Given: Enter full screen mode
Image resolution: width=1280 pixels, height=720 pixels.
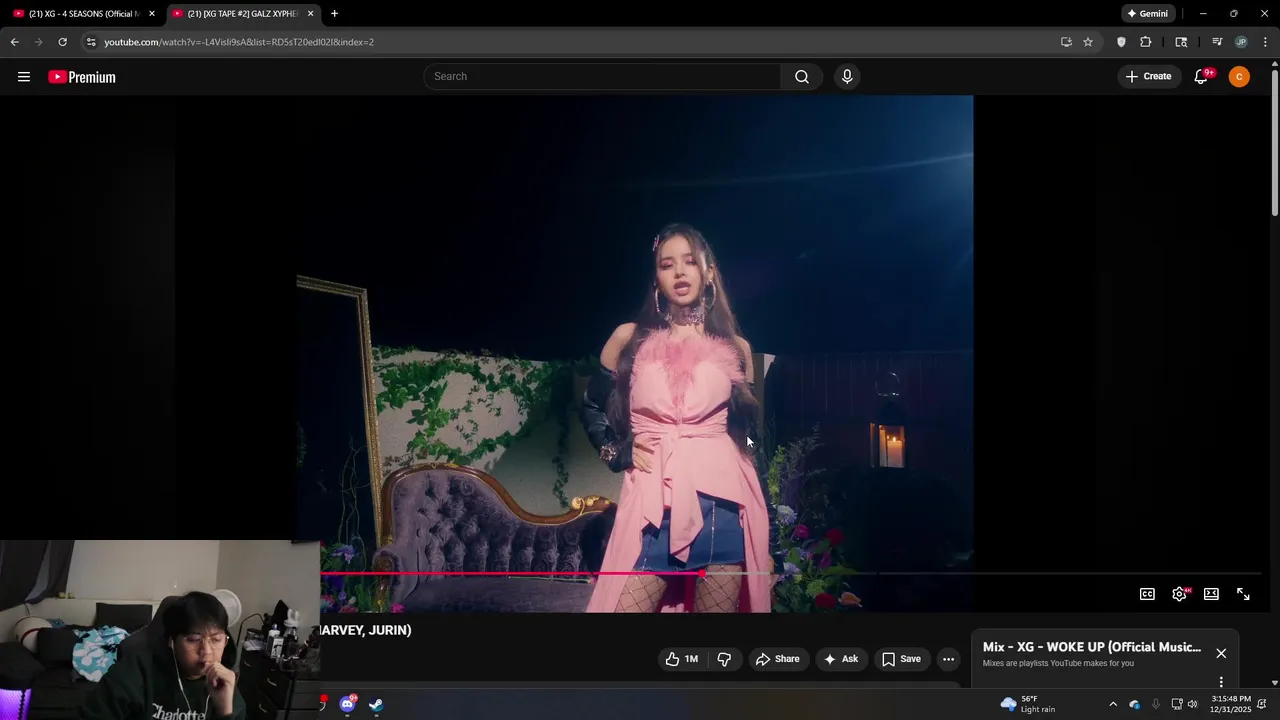Looking at the screenshot, I should tap(1243, 594).
